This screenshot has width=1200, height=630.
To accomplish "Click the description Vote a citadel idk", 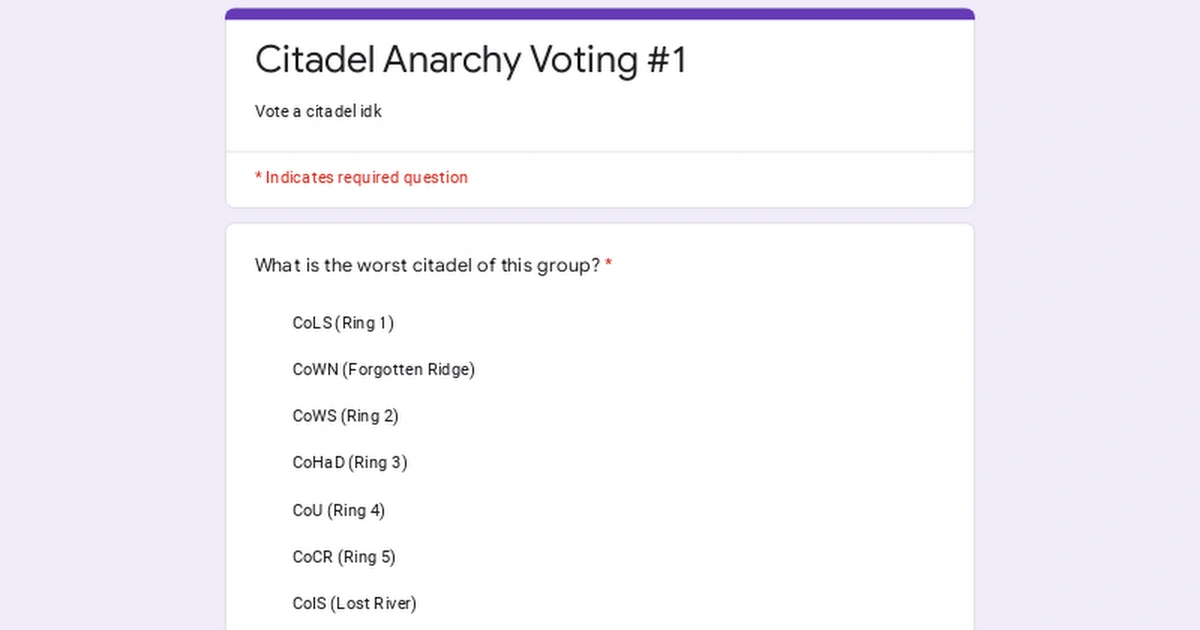I will [317, 111].
